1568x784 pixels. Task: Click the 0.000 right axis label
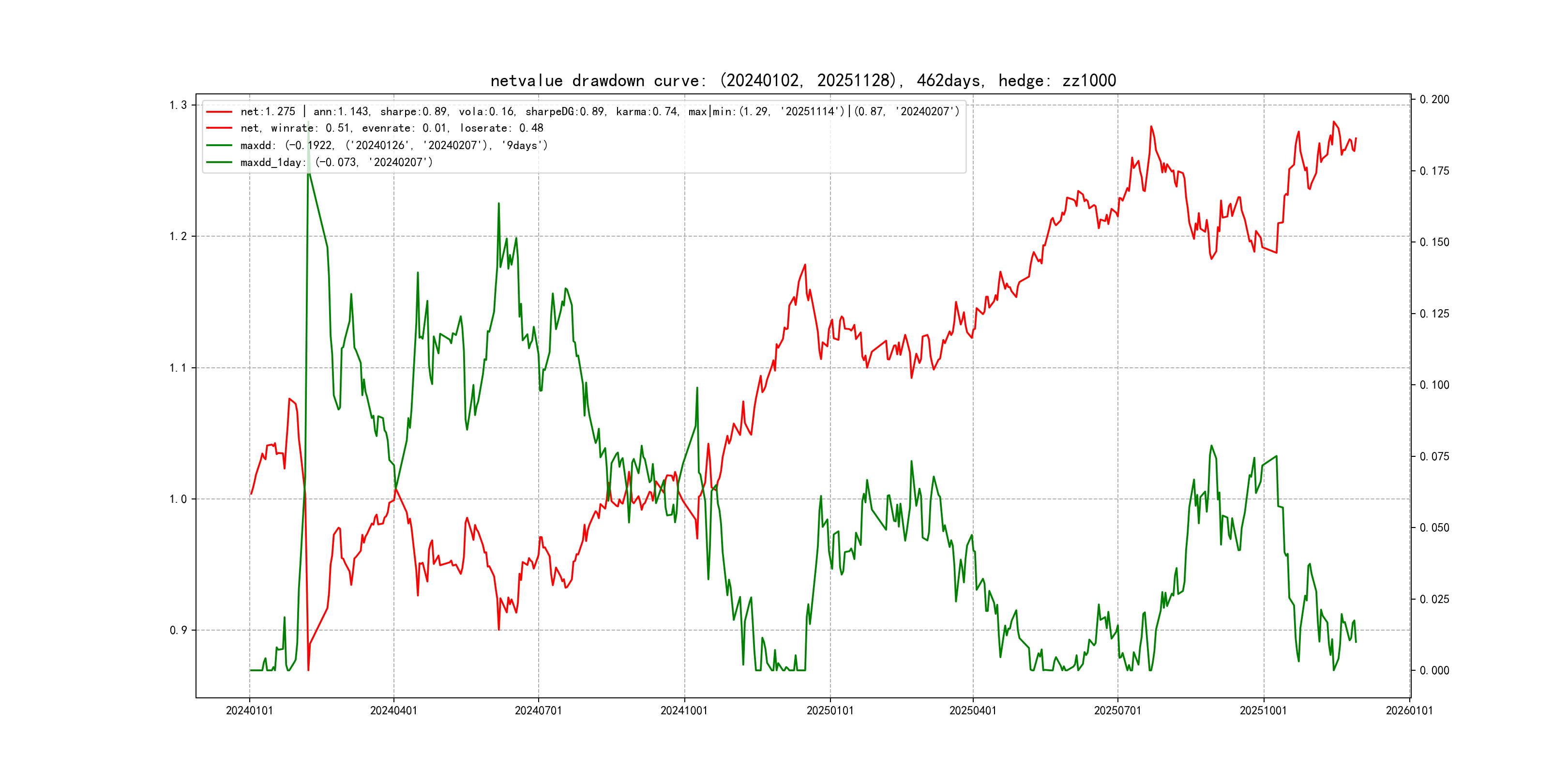tap(1434, 671)
